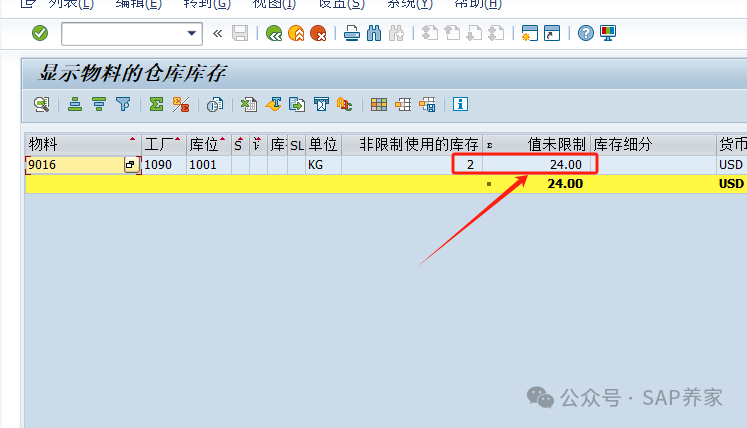This screenshot has width=747, height=428.
Task: Export list to spreadsheet icon
Action: click(249, 104)
